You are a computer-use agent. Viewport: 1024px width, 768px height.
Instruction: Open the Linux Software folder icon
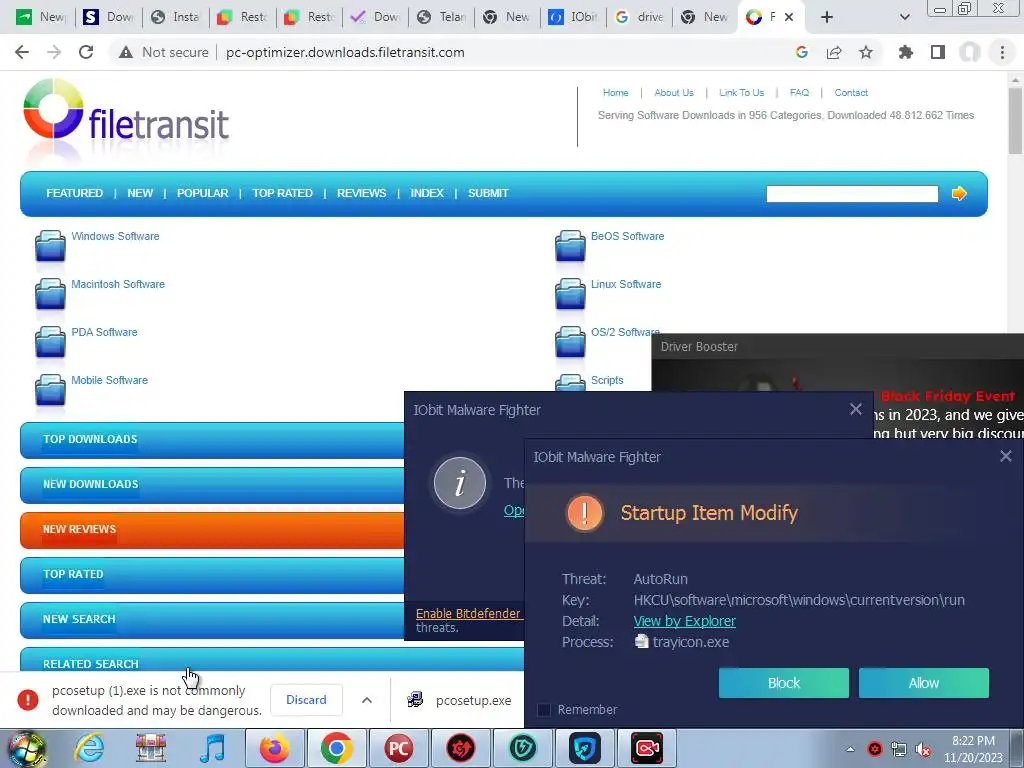570,294
